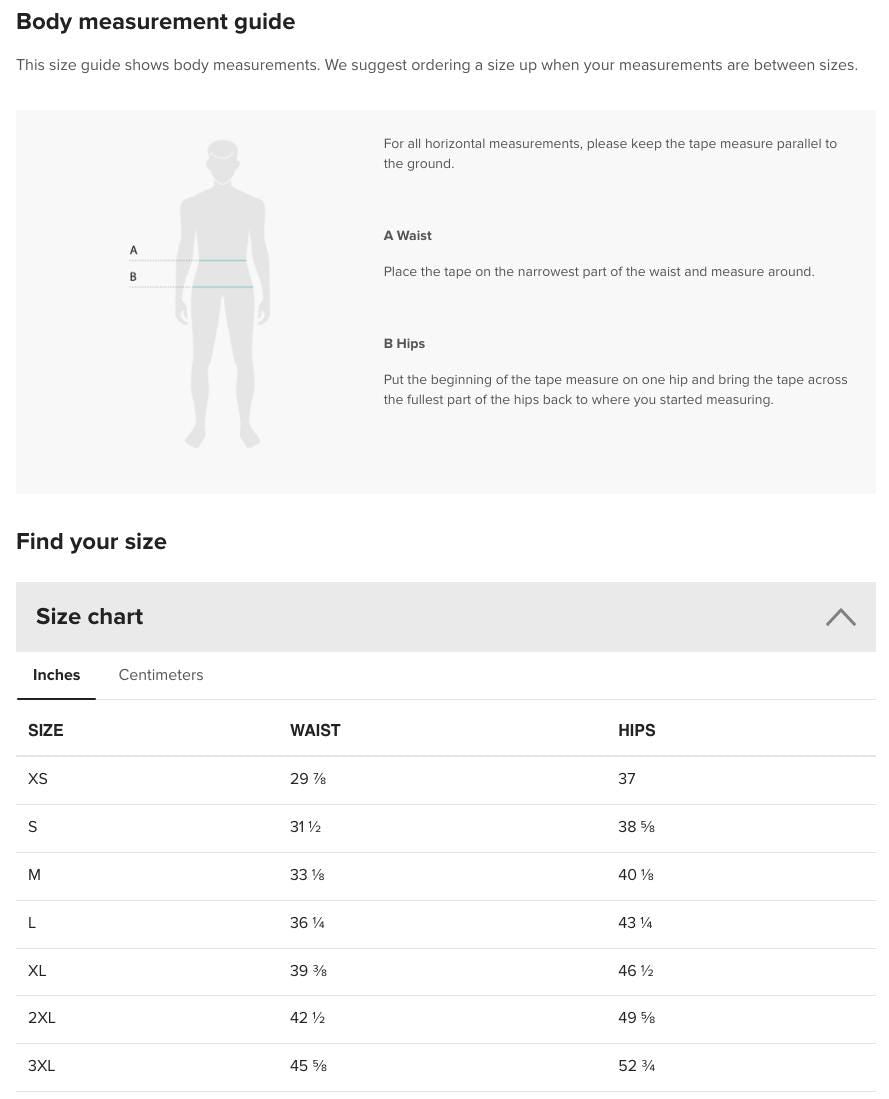
Task: Click the A Waist section heading
Action: coord(407,235)
